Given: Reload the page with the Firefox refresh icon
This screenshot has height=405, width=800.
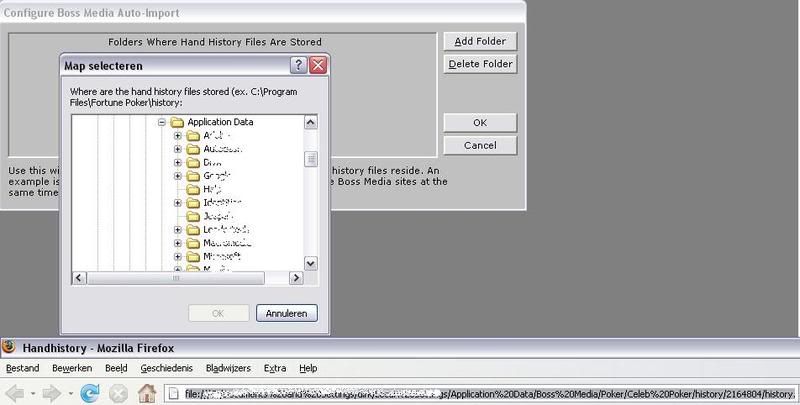Looking at the screenshot, I should point(90,393).
